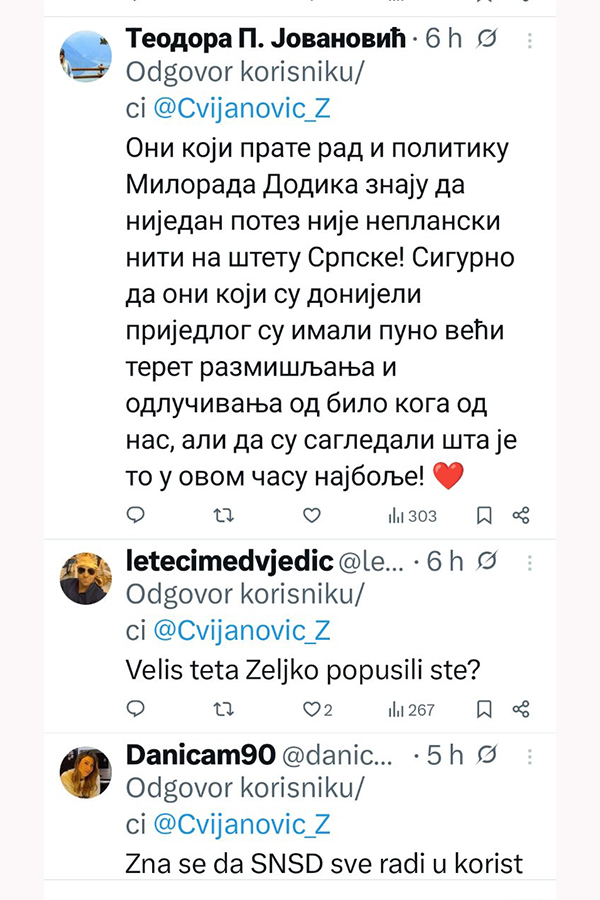
Task: Share letecimedvjedic's tweet
Action: coord(520,709)
